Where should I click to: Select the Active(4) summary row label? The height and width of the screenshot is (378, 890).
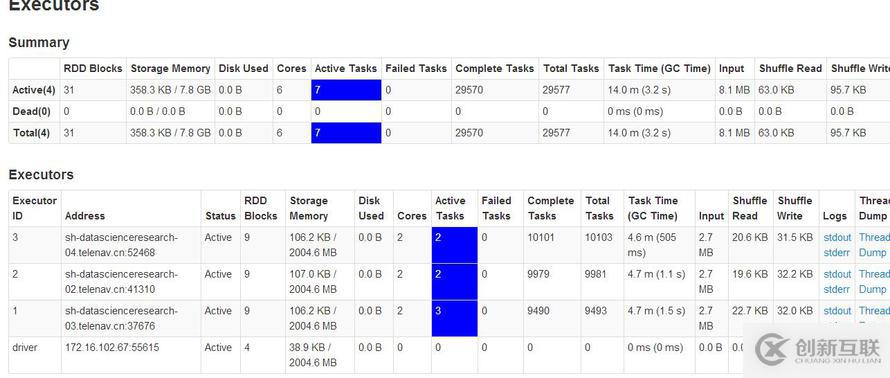35,90
